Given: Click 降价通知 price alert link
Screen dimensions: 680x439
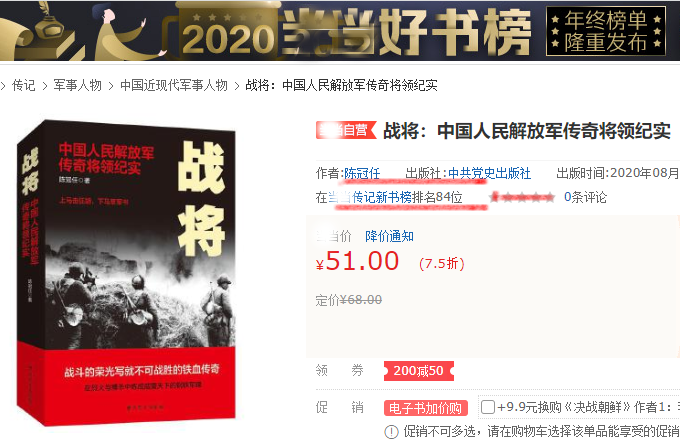Looking at the screenshot, I should pyautogui.click(x=389, y=236).
